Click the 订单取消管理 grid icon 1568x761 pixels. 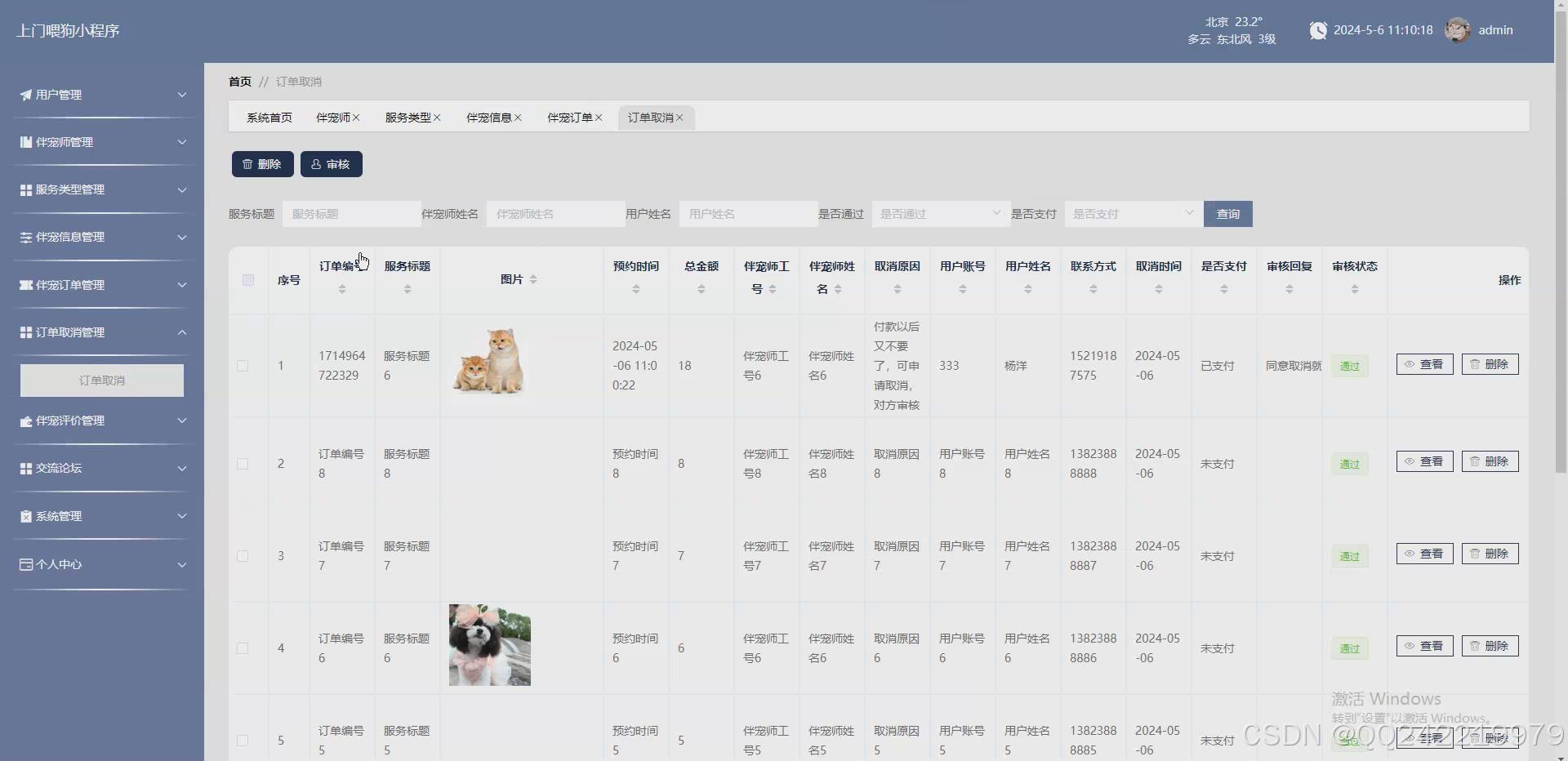25,332
